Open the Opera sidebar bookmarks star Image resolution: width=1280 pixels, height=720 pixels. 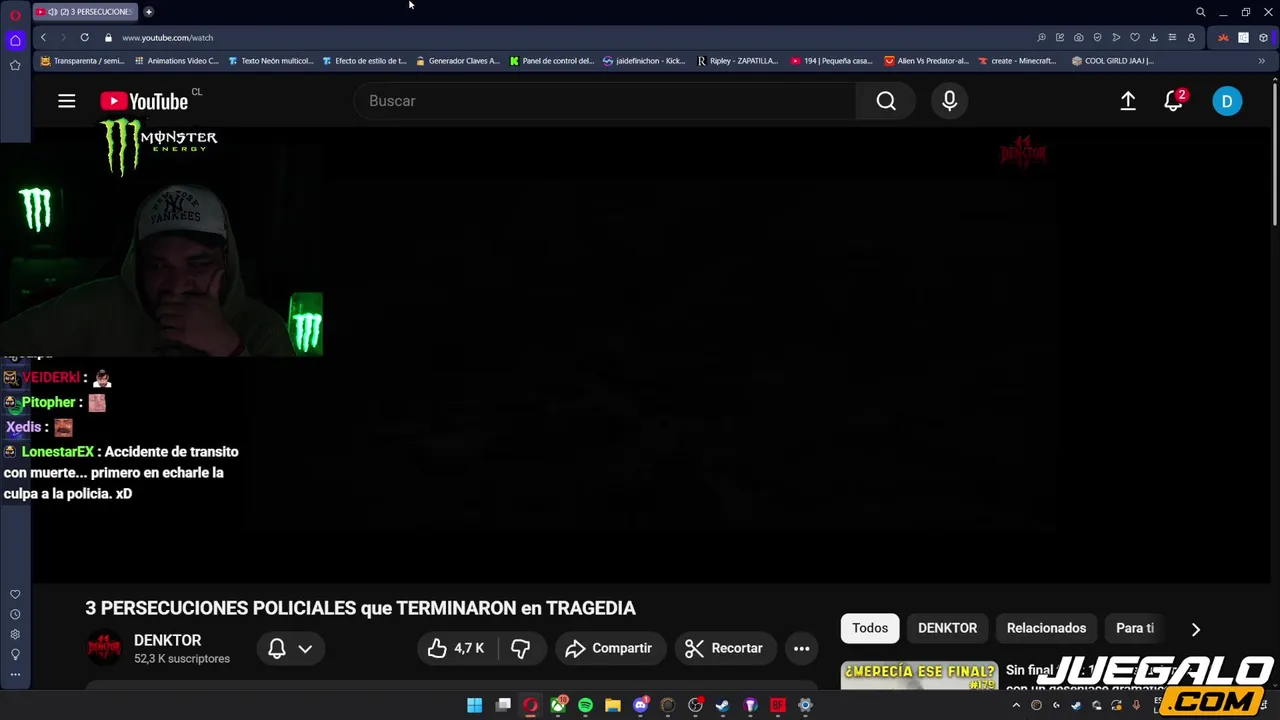pos(15,66)
